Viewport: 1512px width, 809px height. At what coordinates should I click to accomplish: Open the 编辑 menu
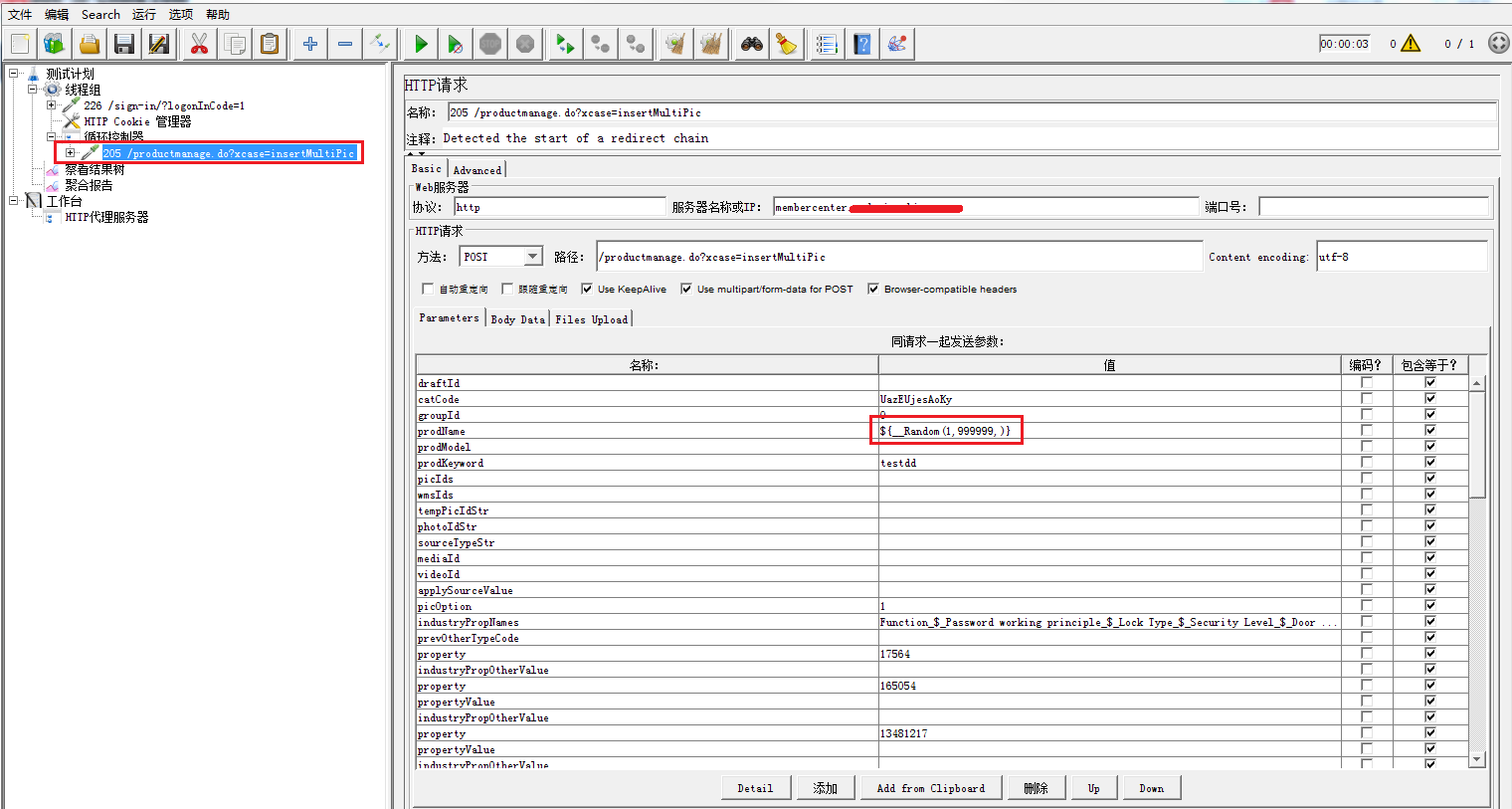click(57, 14)
